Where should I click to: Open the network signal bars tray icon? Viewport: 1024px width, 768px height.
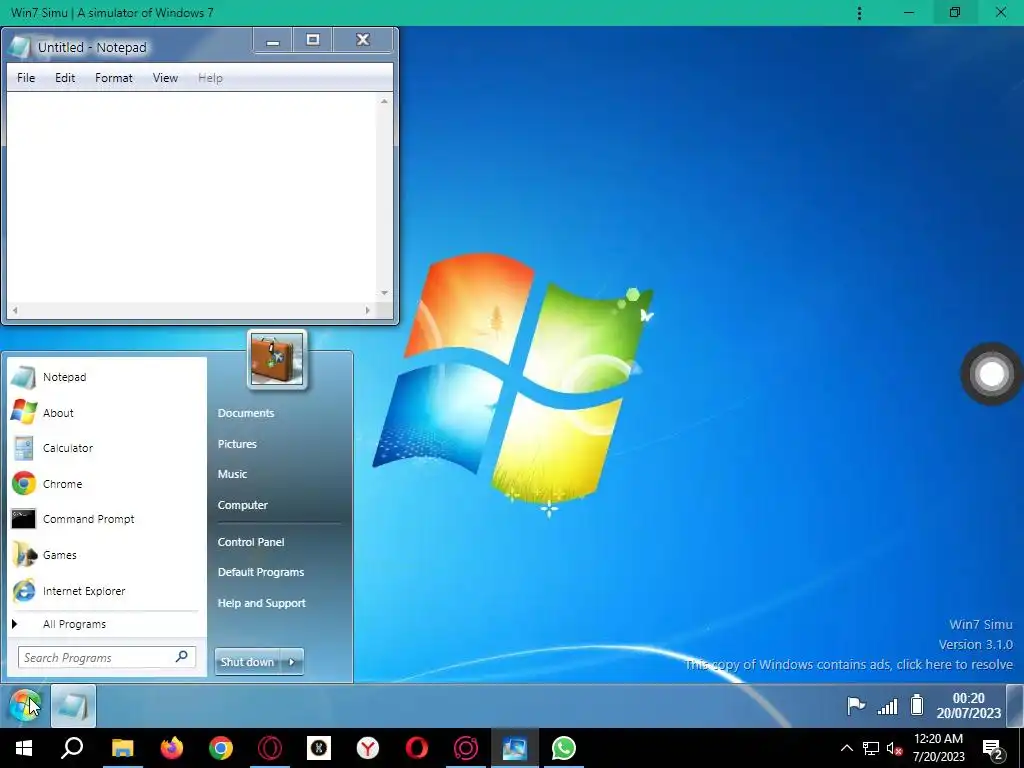click(888, 706)
